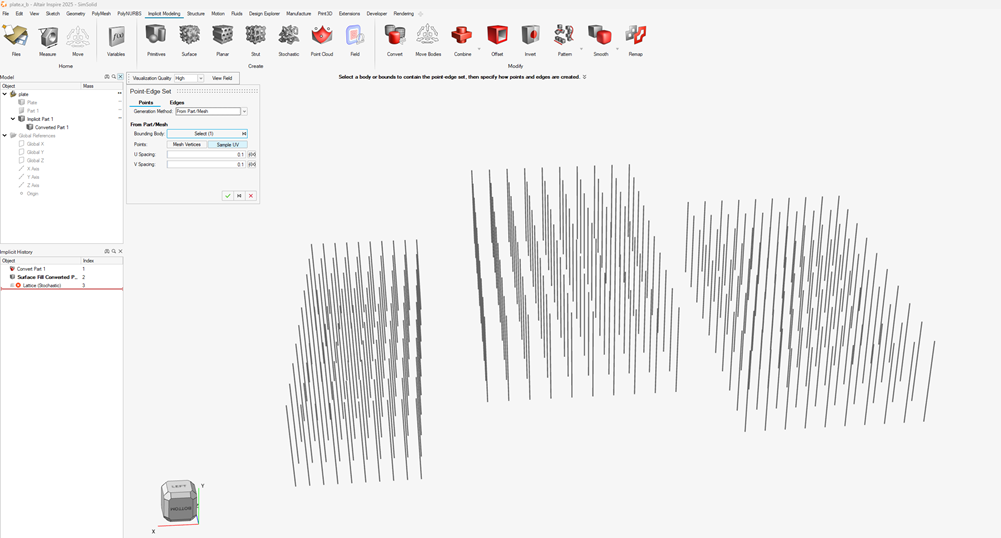The width and height of the screenshot is (1001, 538).
Task: Open the Variables manager
Action: pos(116,38)
